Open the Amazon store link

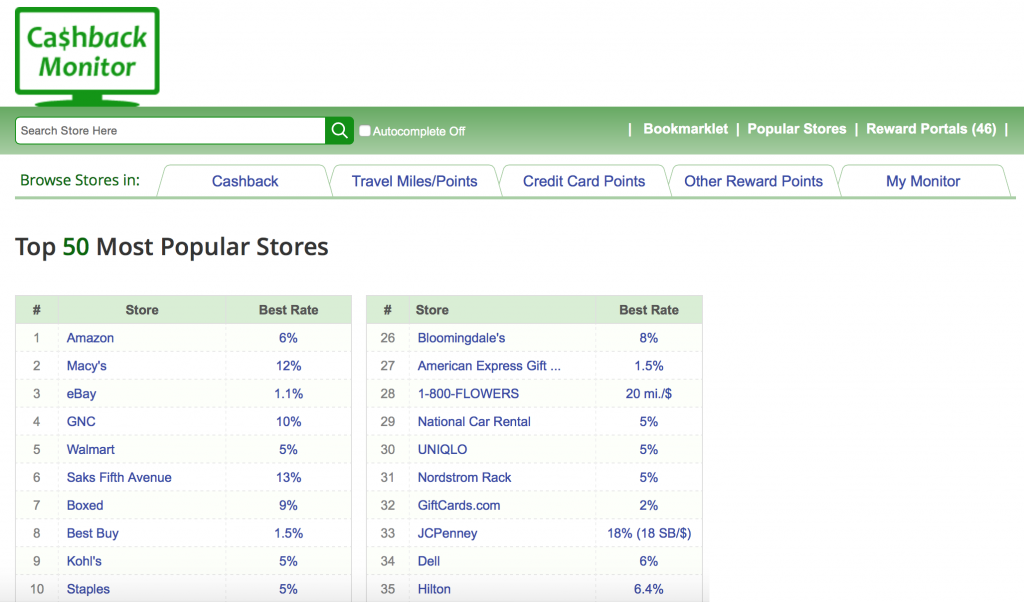(x=90, y=338)
